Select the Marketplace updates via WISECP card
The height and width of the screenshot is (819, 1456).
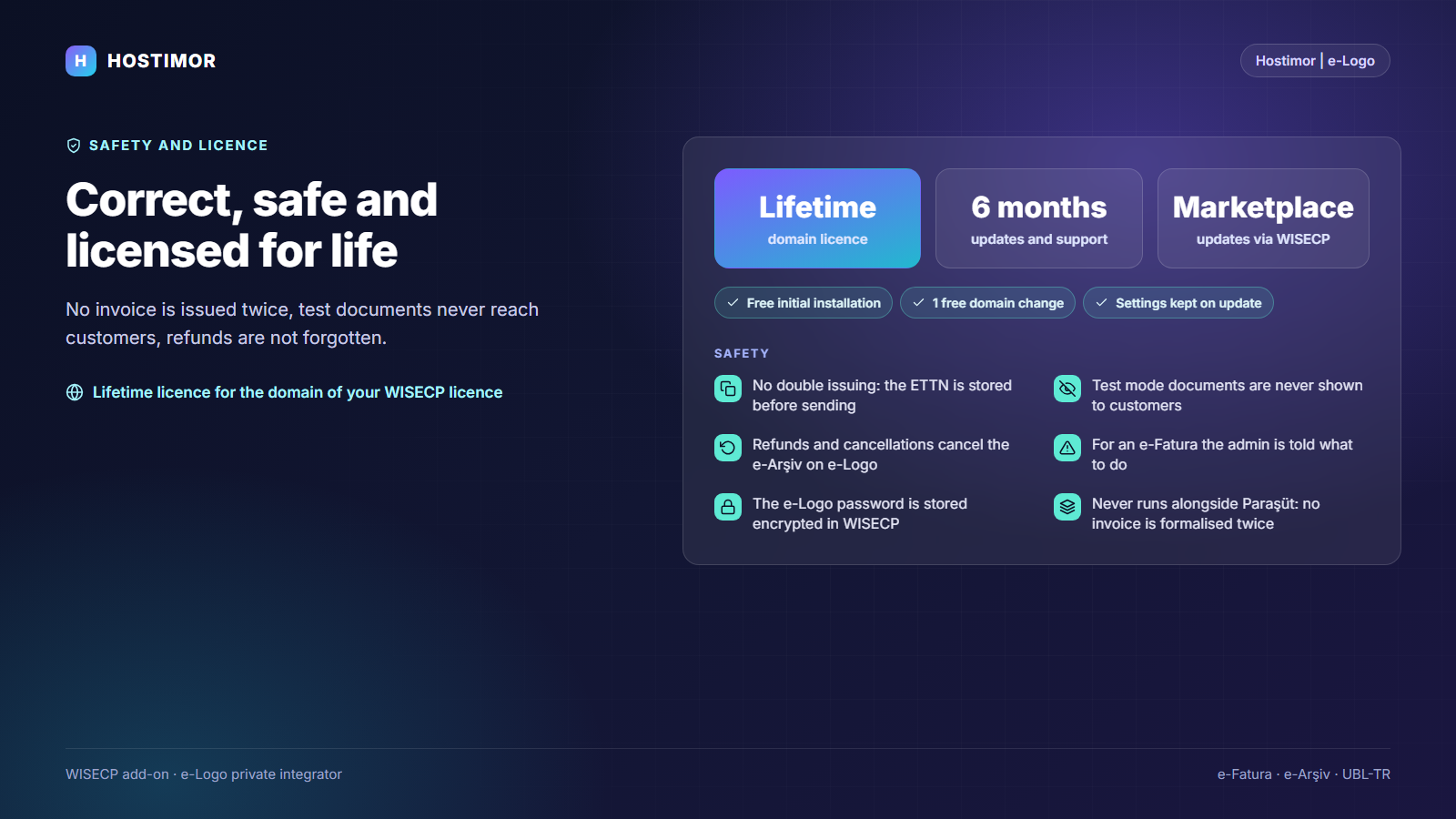(1263, 218)
